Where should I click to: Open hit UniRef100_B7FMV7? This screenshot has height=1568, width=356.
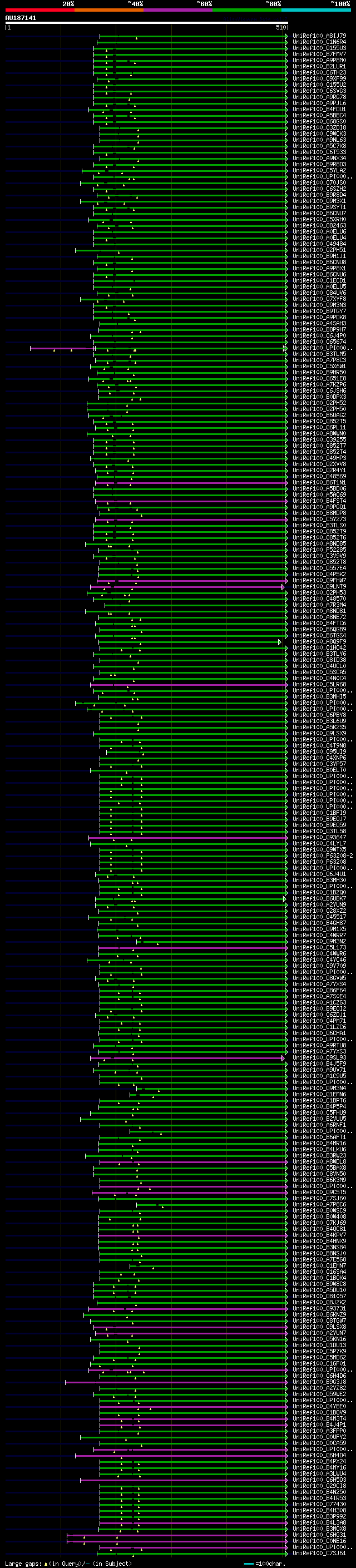[319, 54]
